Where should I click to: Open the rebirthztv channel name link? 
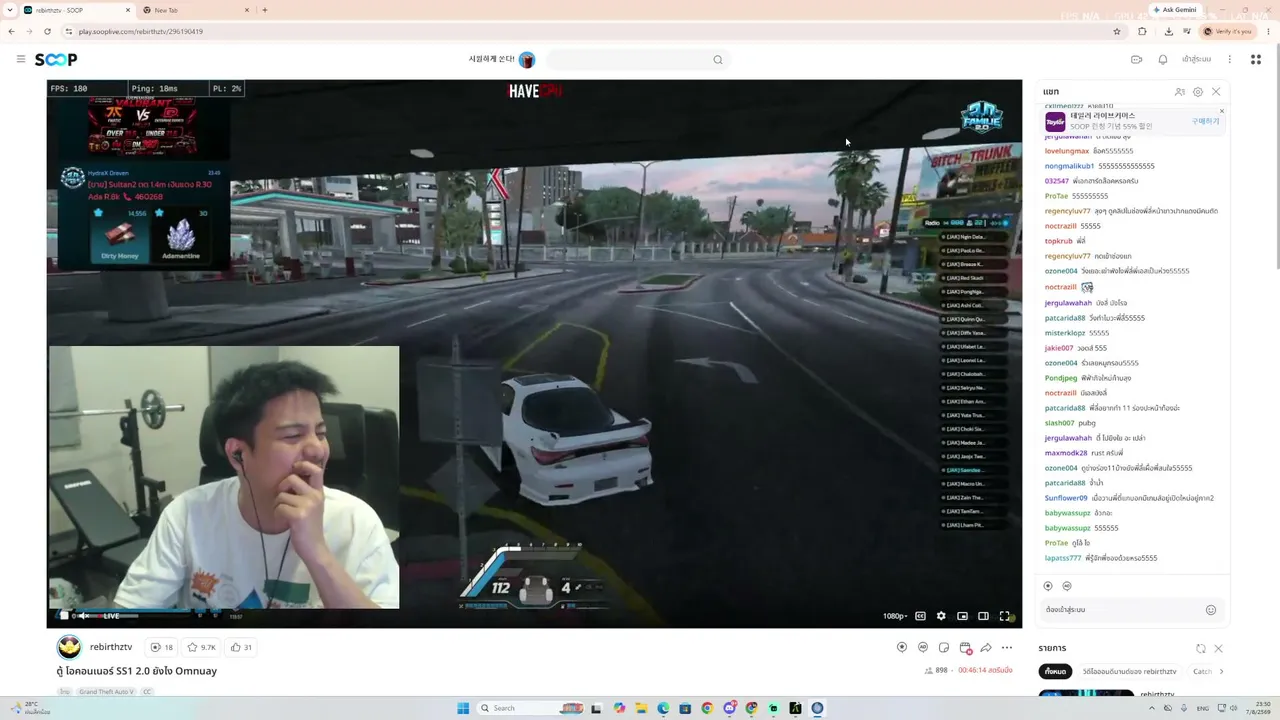111,647
